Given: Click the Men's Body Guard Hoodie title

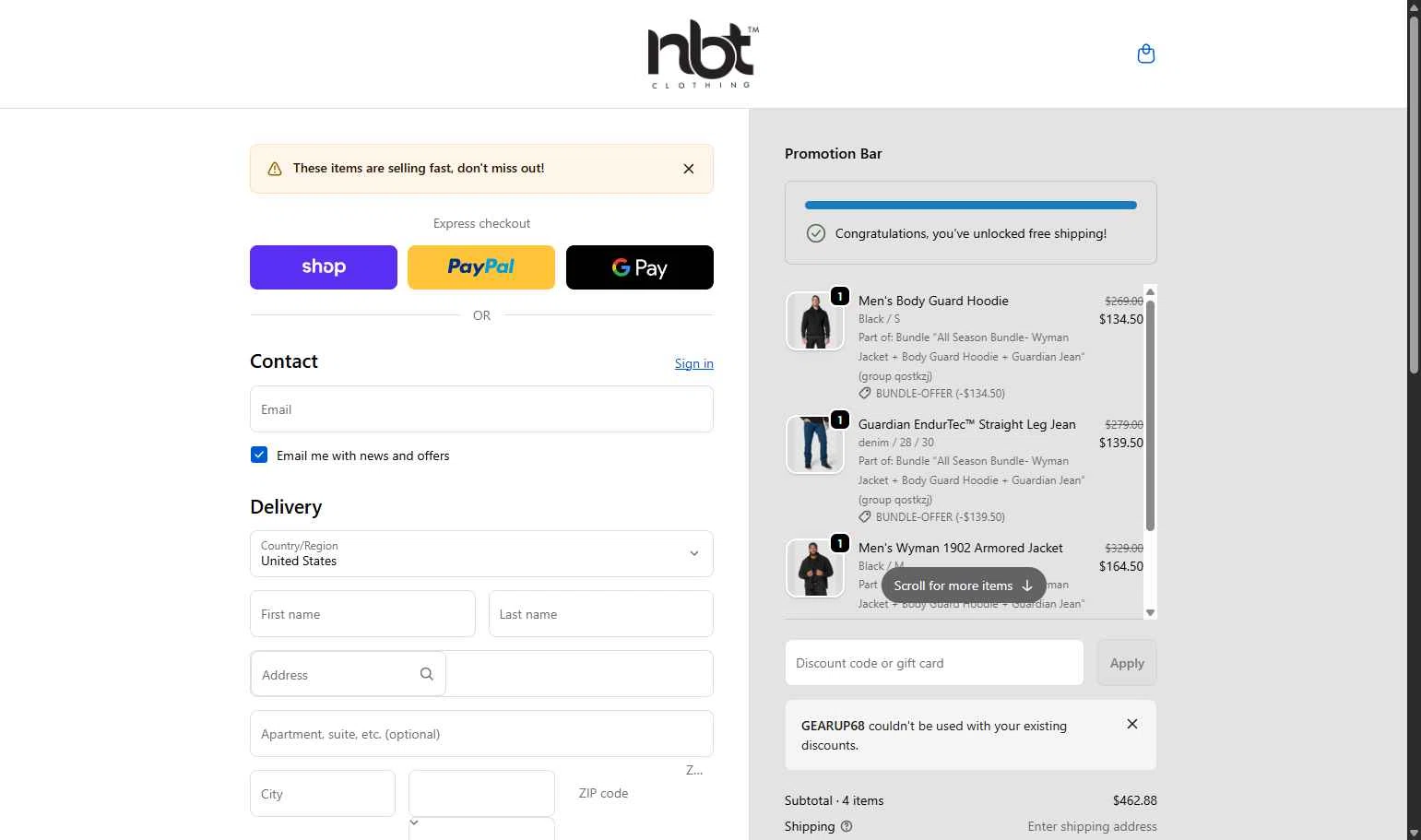Looking at the screenshot, I should click(x=933, y=301).
